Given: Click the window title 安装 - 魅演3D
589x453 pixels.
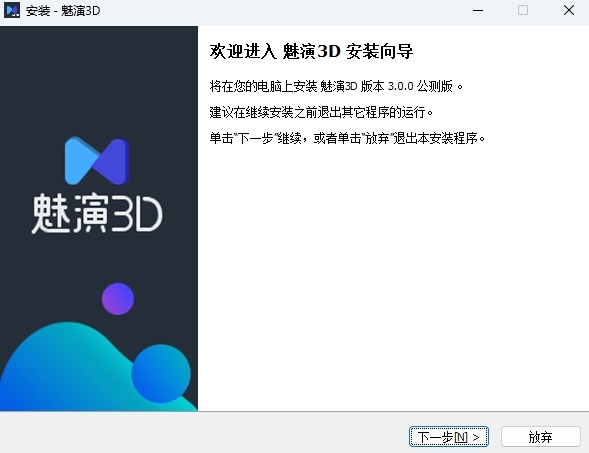Looking at the screenshot, I should pyautogui.click(x=63, y=11).
